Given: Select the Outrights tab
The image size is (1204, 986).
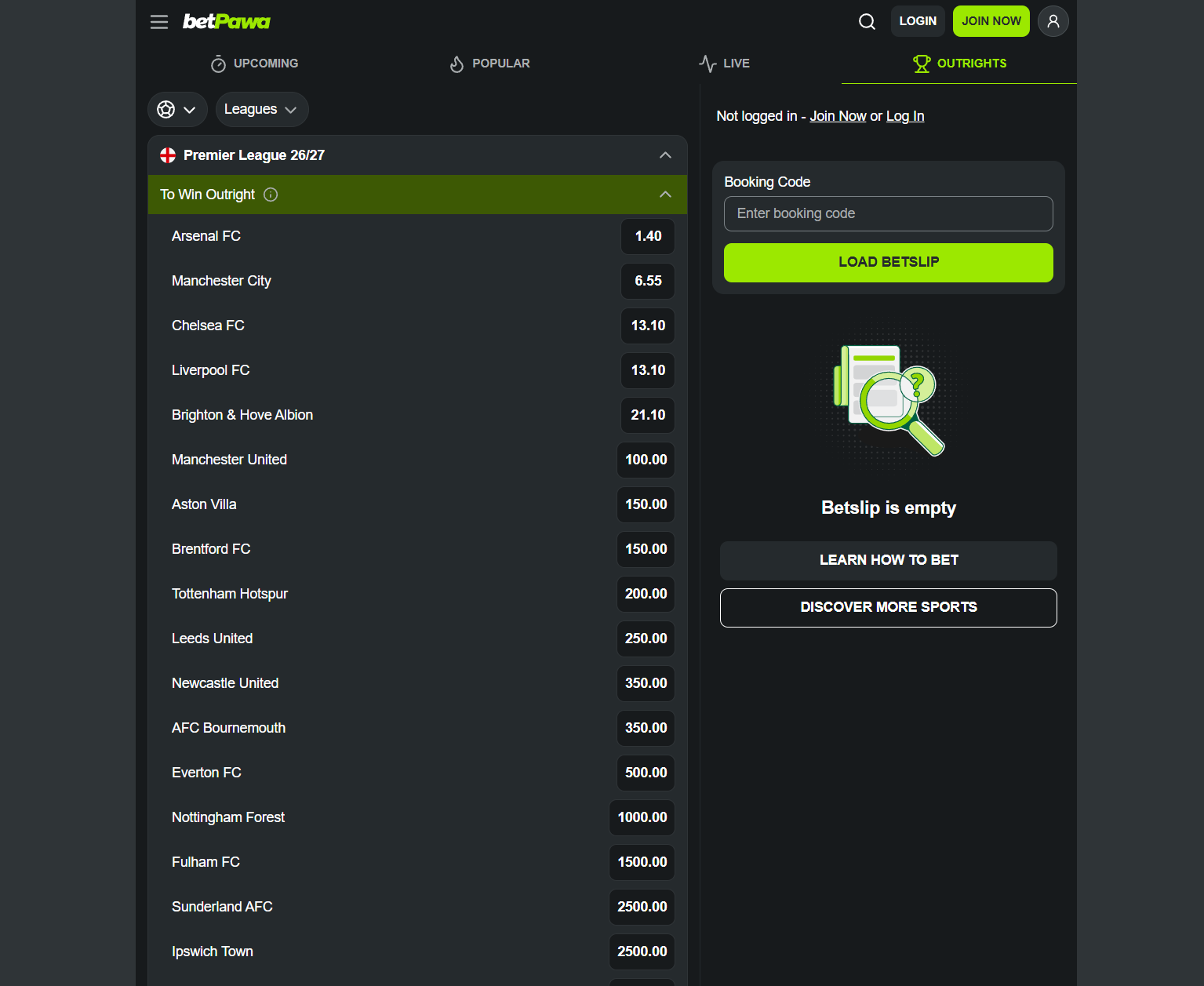Looking at the screenshot, I should point(959,64).
